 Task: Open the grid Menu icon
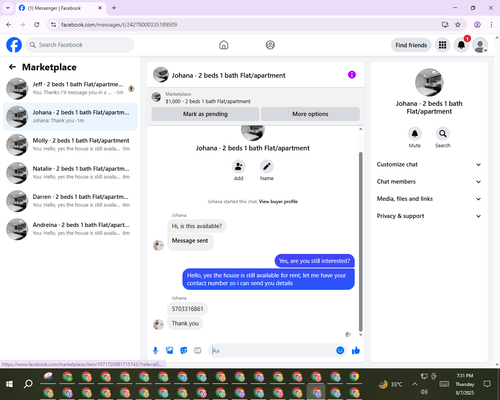coord(442,45)
